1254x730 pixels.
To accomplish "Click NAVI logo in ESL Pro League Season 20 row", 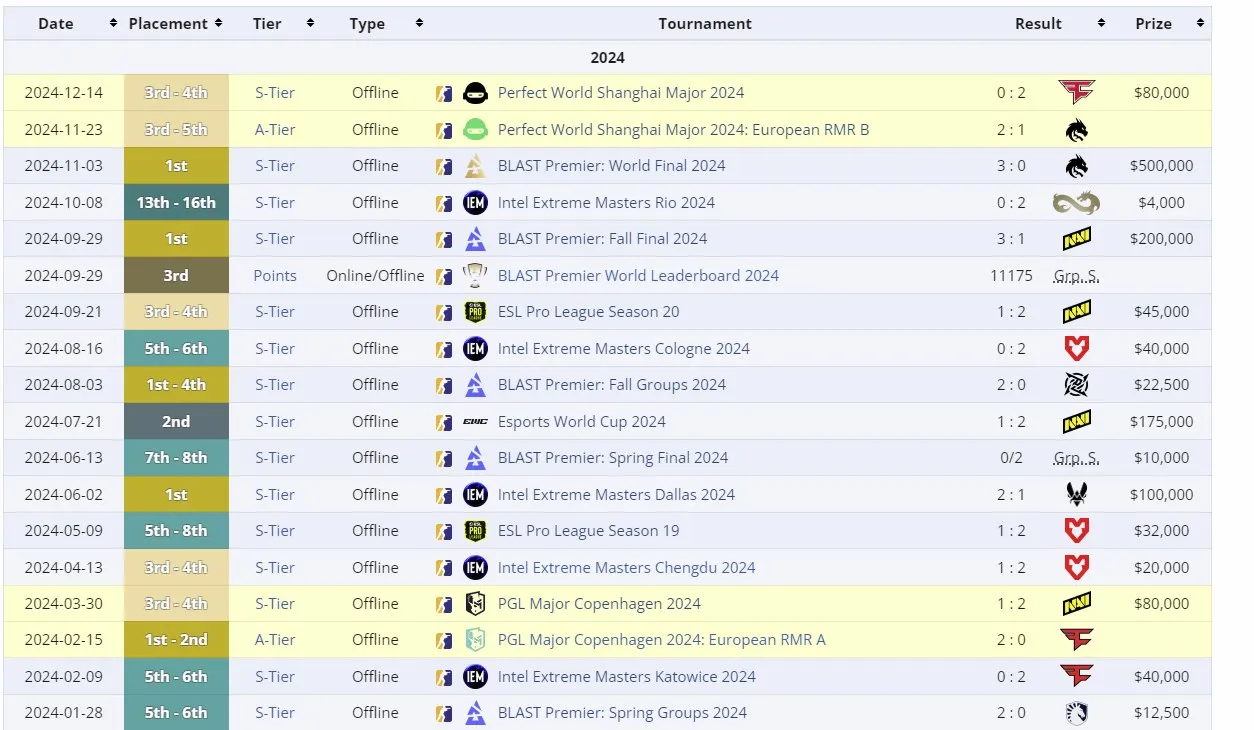I will (1076, 312).
